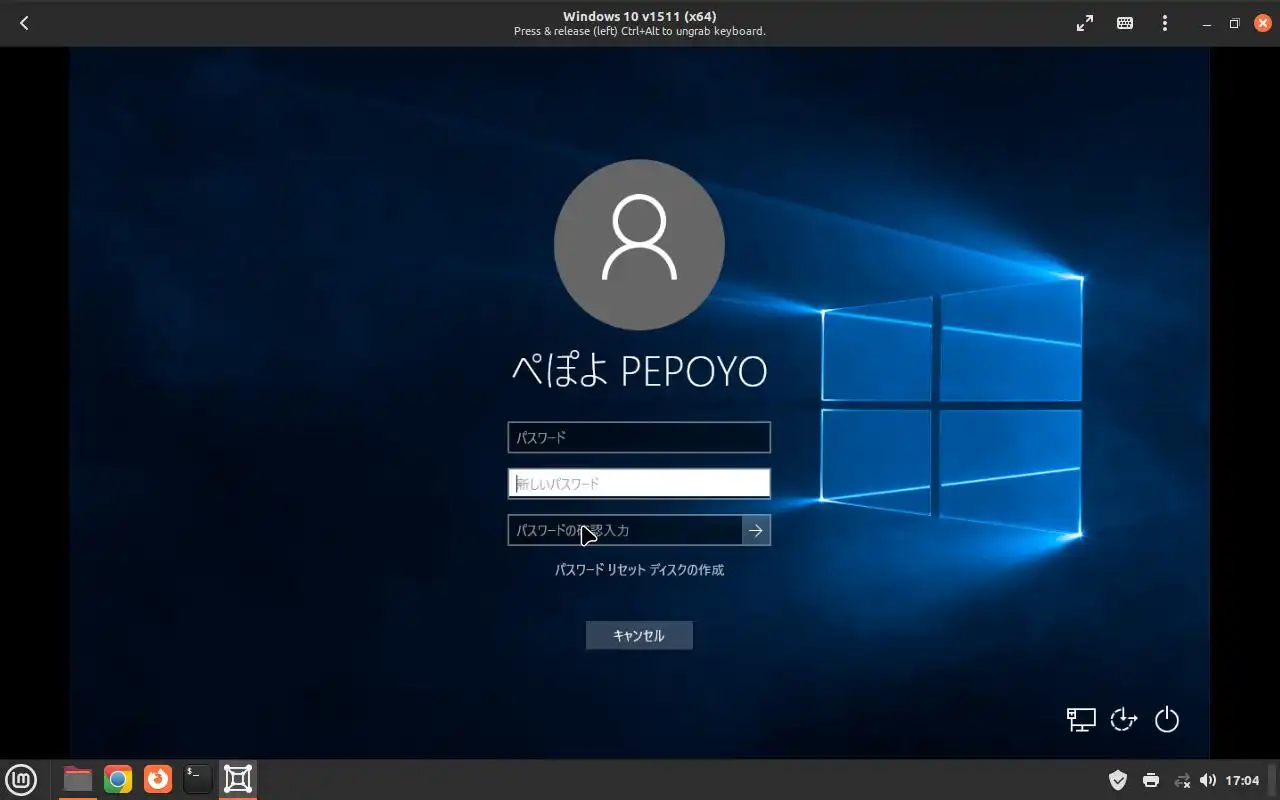
Task: Click the ぺぽよ PEPOYO user name
Action: pos(639,372)
